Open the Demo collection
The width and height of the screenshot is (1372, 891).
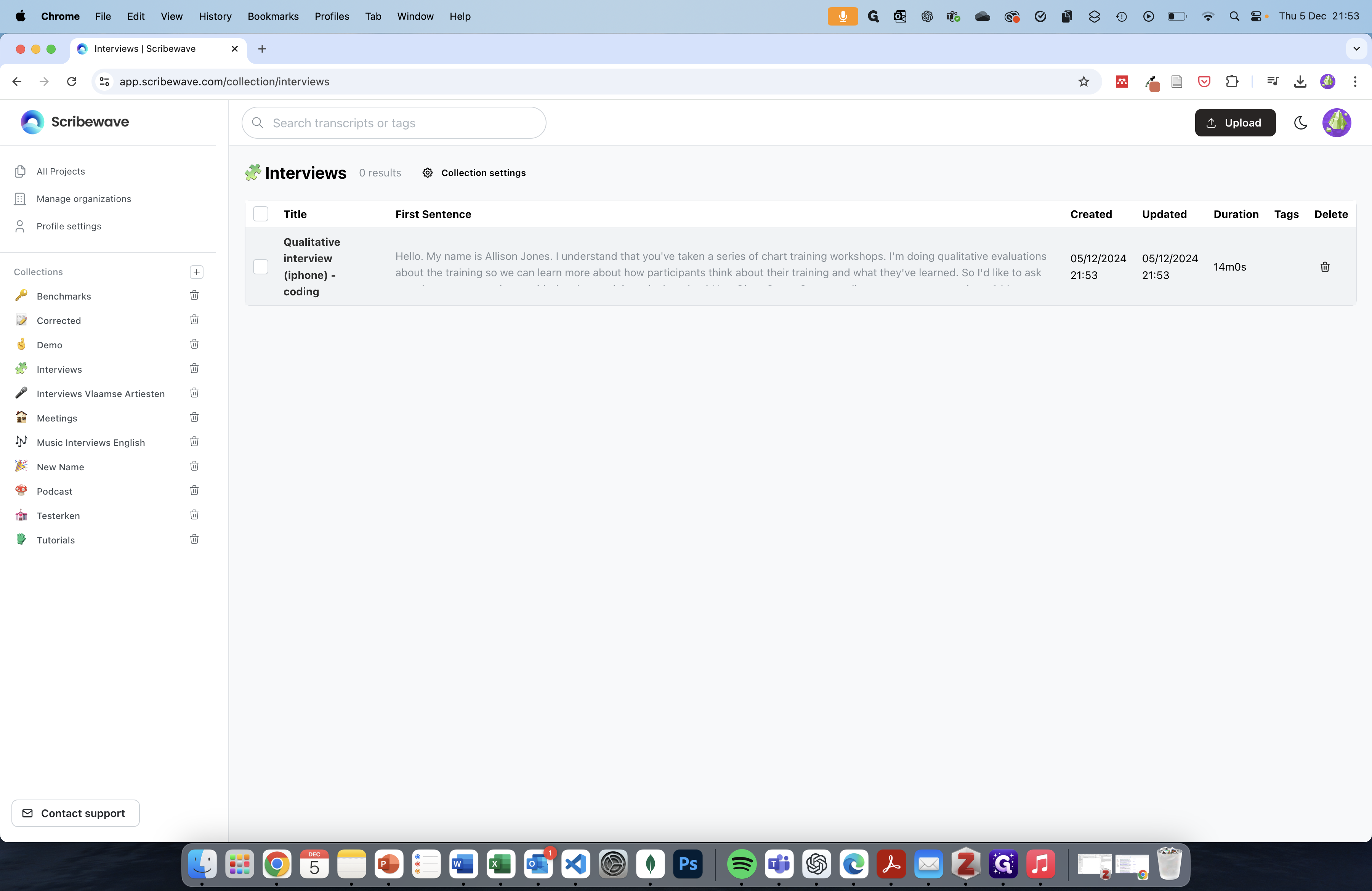click(50, 345)
